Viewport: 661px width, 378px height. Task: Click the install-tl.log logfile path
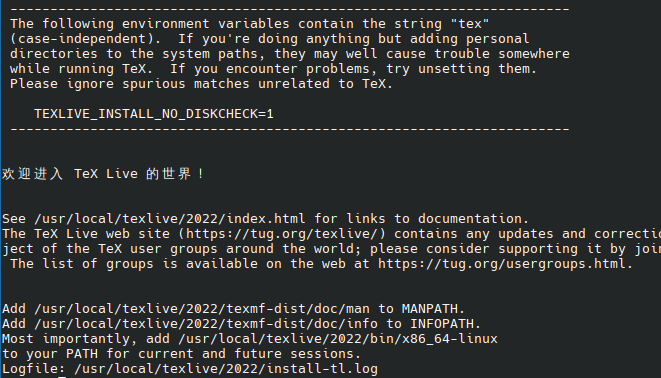pos(226,369)
